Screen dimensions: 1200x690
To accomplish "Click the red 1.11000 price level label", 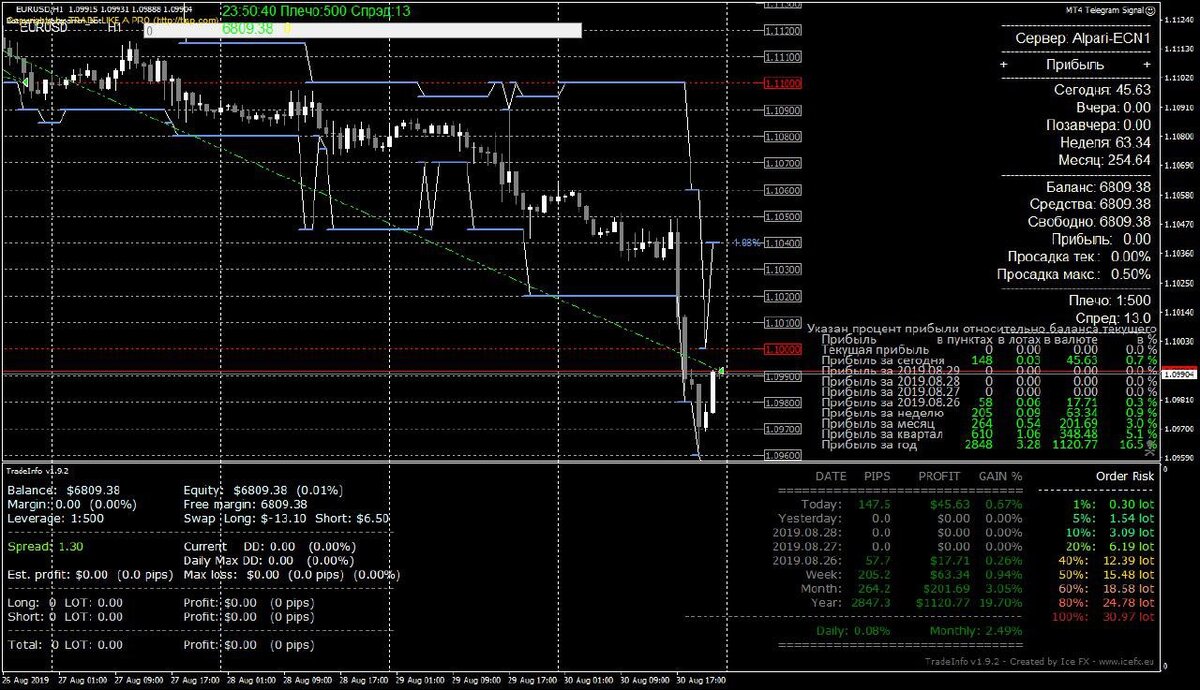I will (x=782, y=83).
